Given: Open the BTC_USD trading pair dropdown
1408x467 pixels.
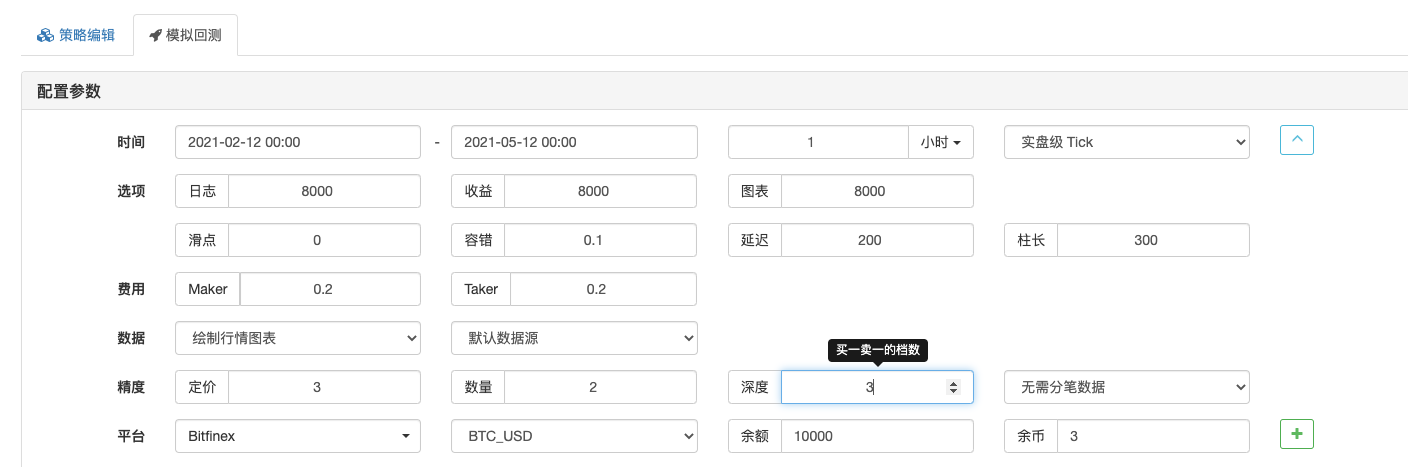Looking at the screenshot, I should pos(574,436).
